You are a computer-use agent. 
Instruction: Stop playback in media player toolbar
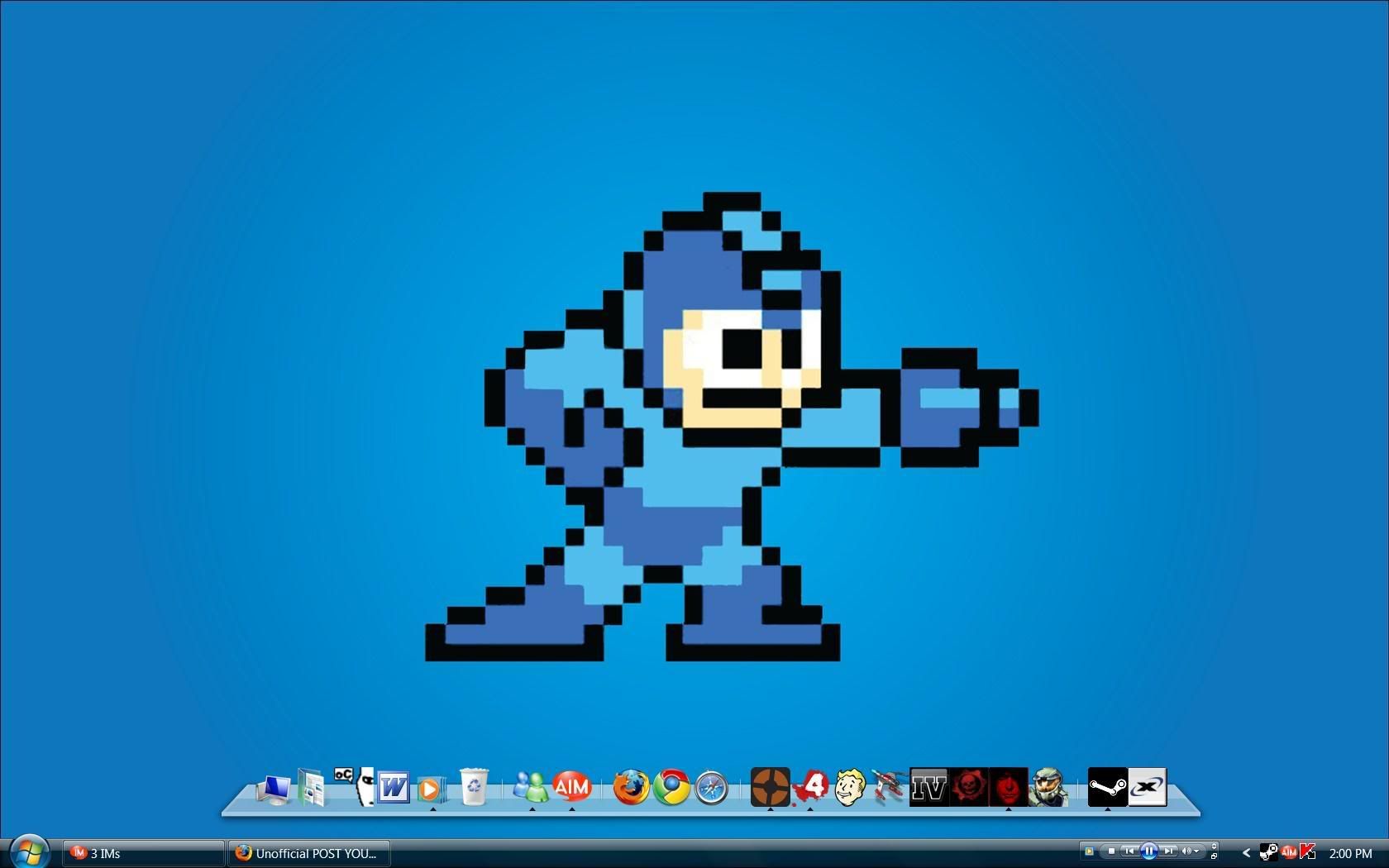(1111, 851)
